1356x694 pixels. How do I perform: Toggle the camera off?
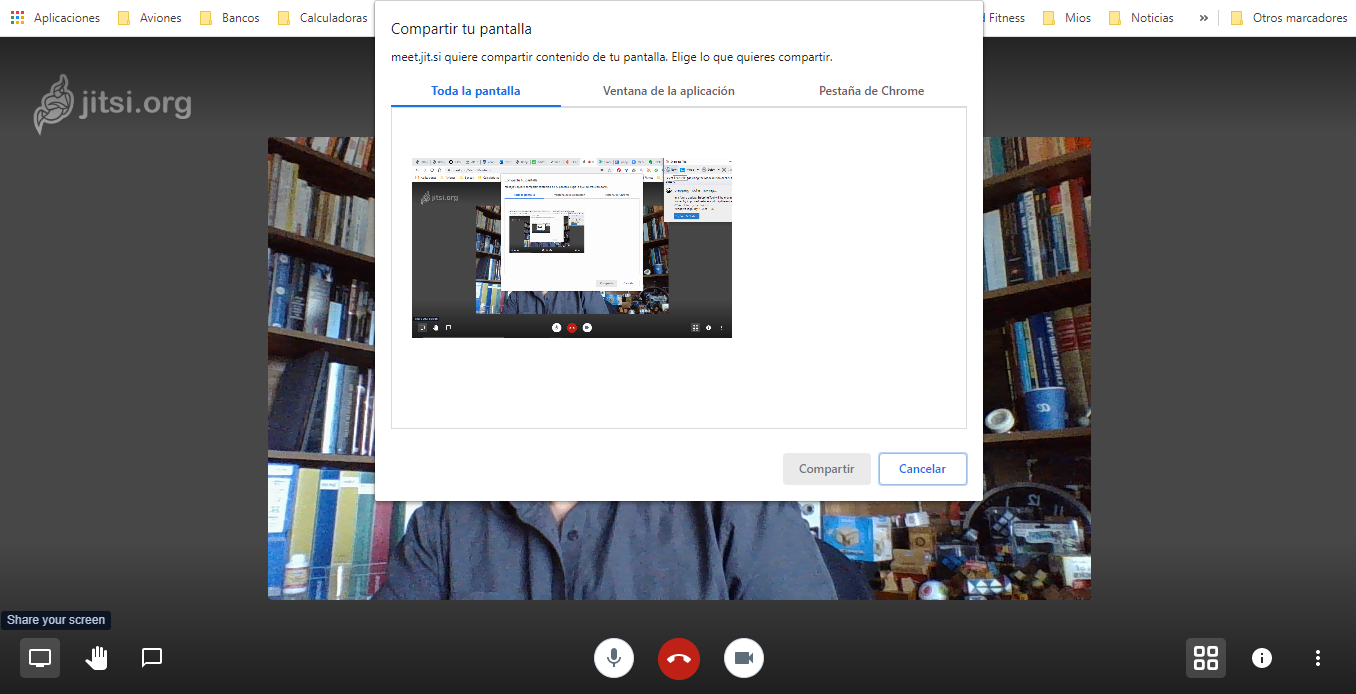743,658
